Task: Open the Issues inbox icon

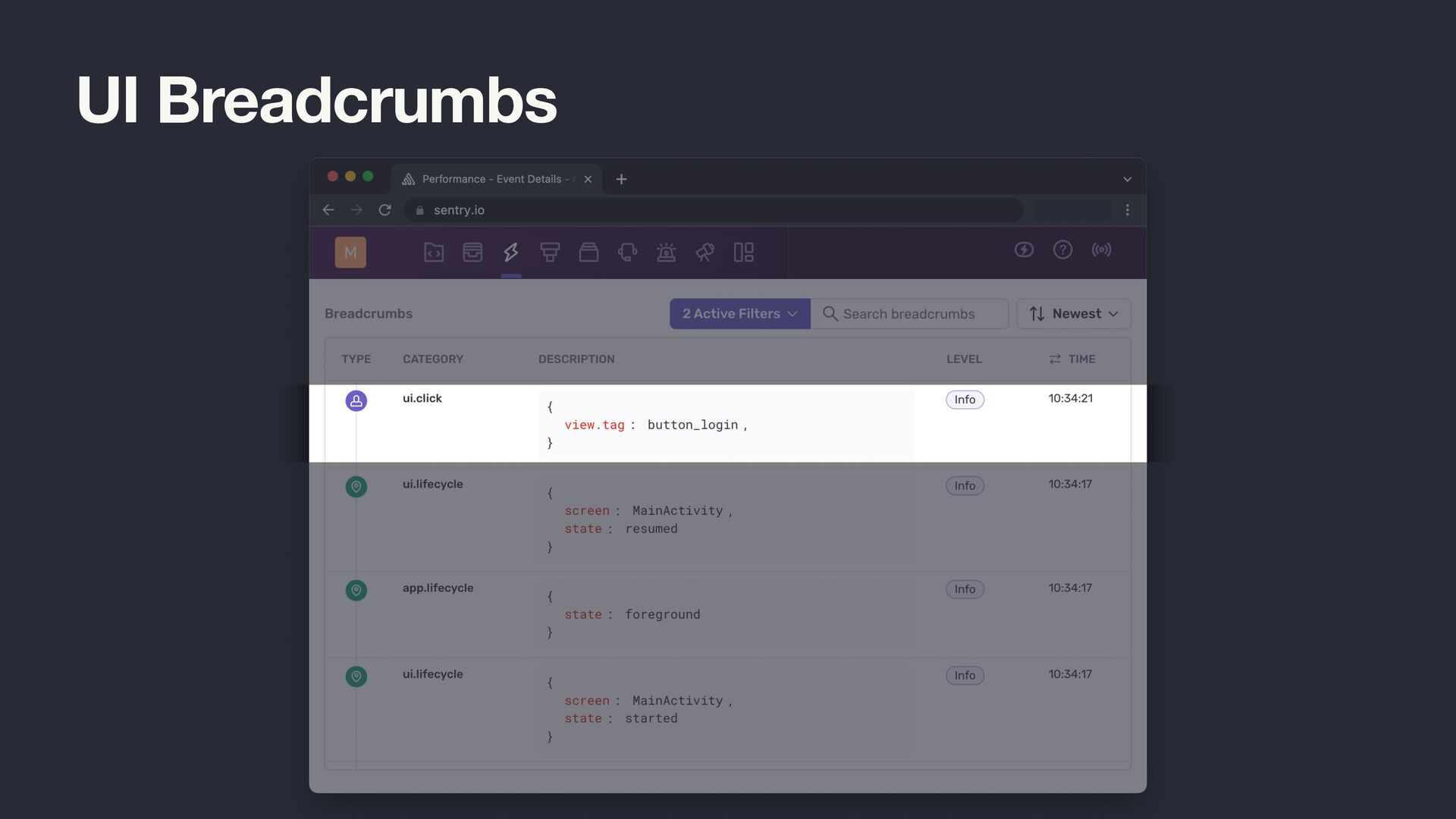Action: tap(472, 252)
